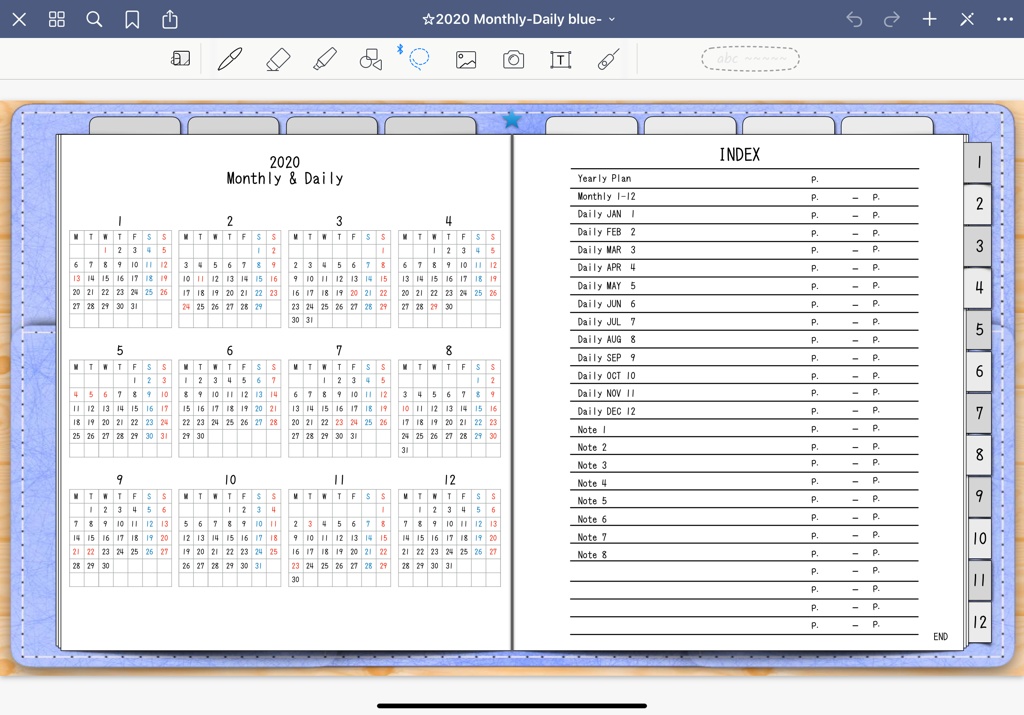This screenshot has width=1024, height=715.
Task: Go to side tab 11
Action: click(978, 580)
